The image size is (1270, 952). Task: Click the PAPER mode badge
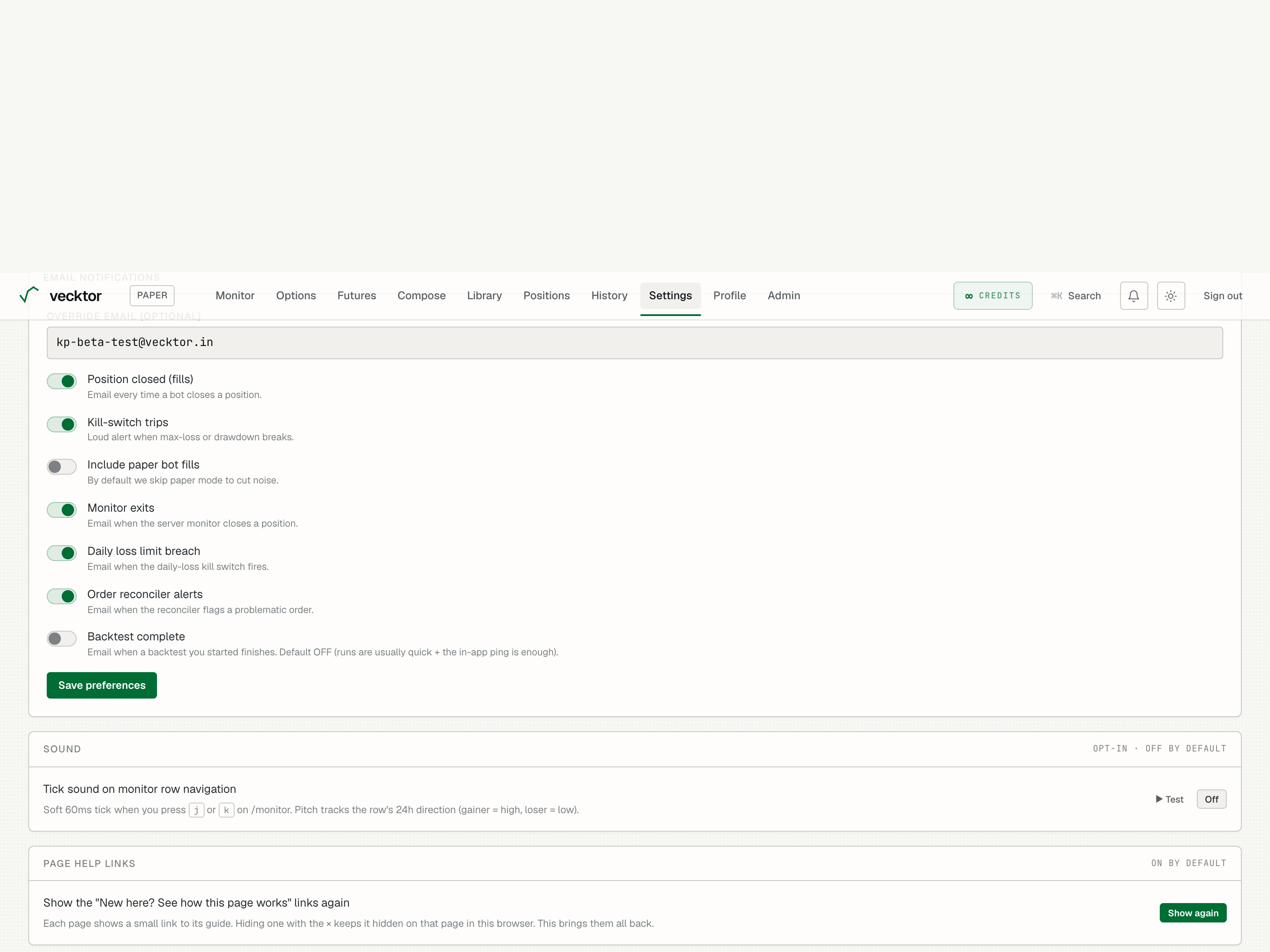pos(152,296)
